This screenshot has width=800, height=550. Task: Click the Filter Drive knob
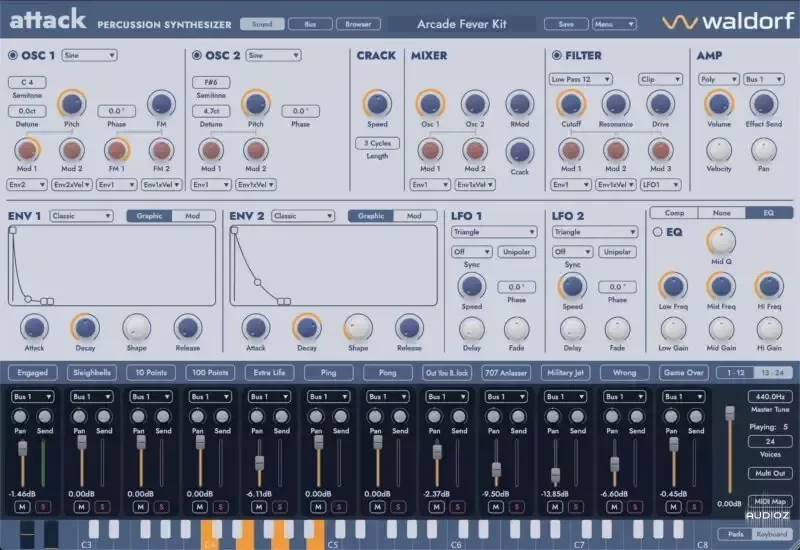(660, 104)
